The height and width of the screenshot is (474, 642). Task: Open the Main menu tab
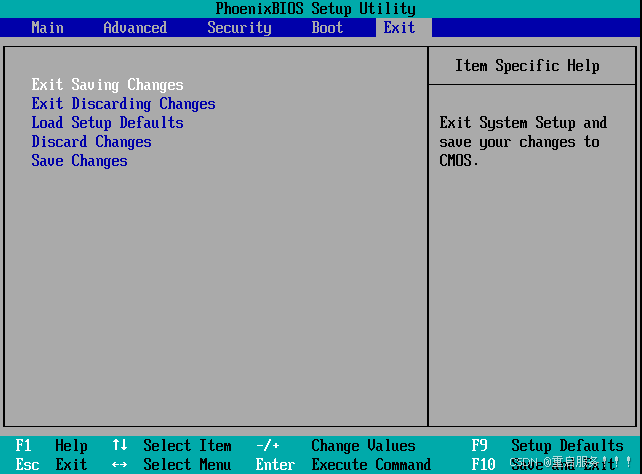point(47,28)
